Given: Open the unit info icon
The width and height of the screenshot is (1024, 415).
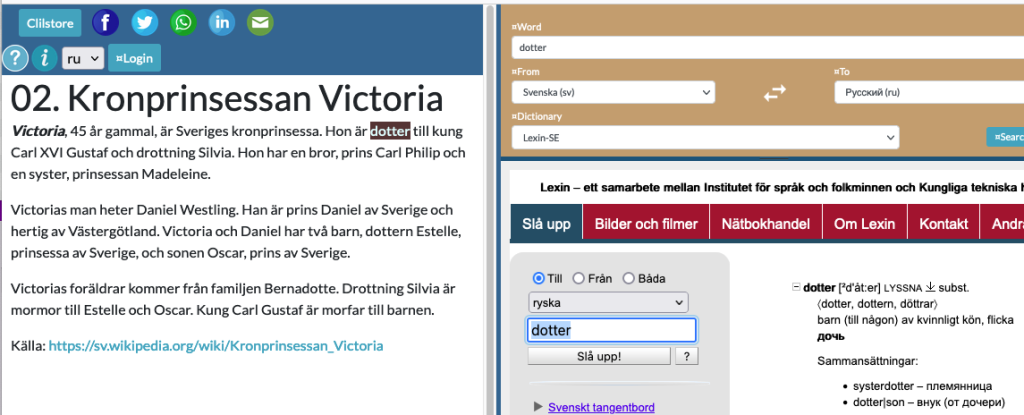Looking at the screenshot, I should (43, 59).
